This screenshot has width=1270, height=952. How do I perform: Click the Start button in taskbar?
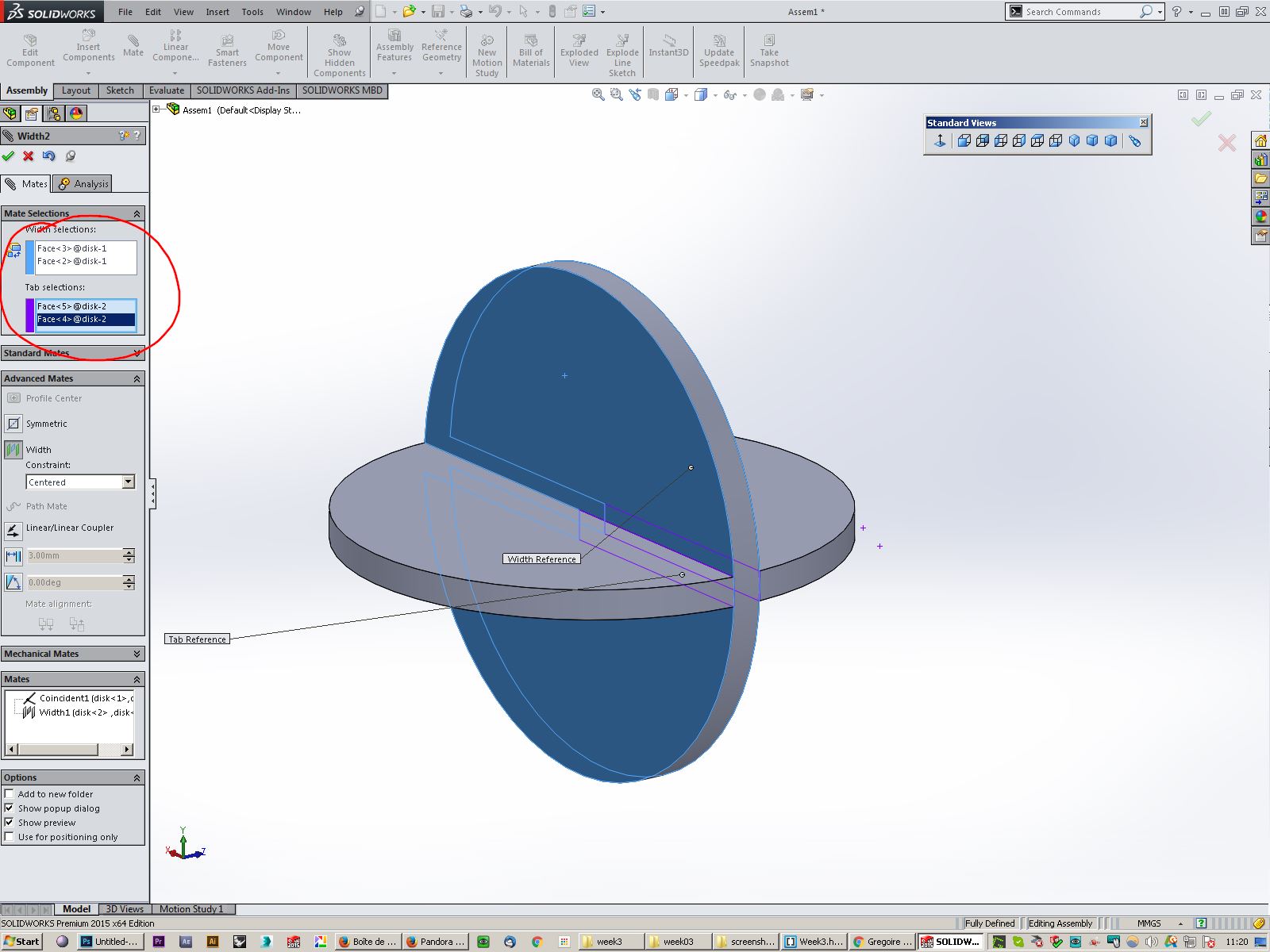pos(22,942)
